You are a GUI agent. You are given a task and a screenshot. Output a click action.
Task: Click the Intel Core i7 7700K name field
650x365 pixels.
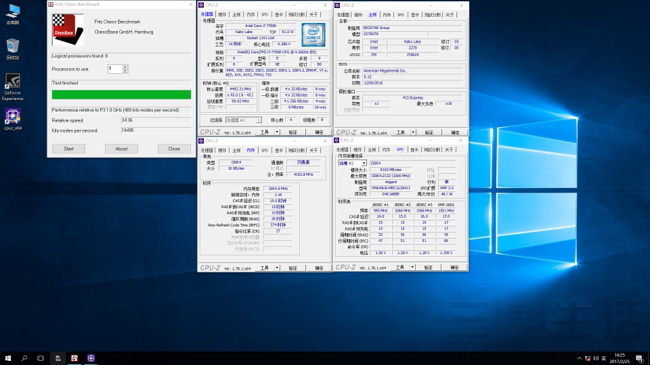point(261,26)
